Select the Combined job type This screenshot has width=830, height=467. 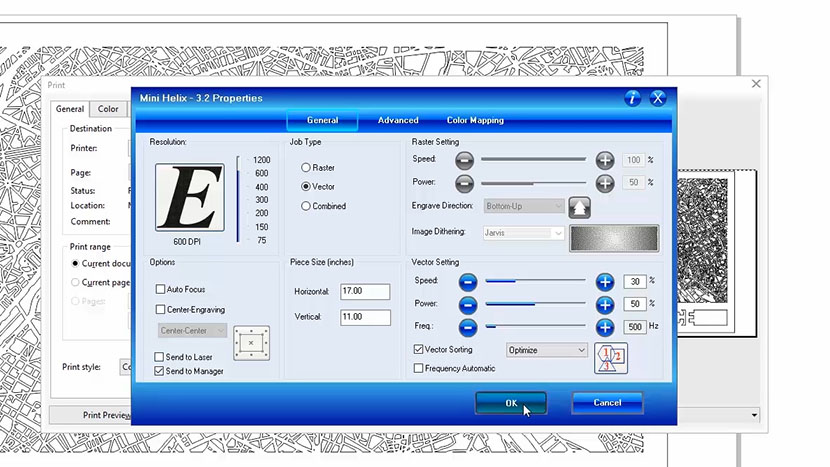coord(306,206)
